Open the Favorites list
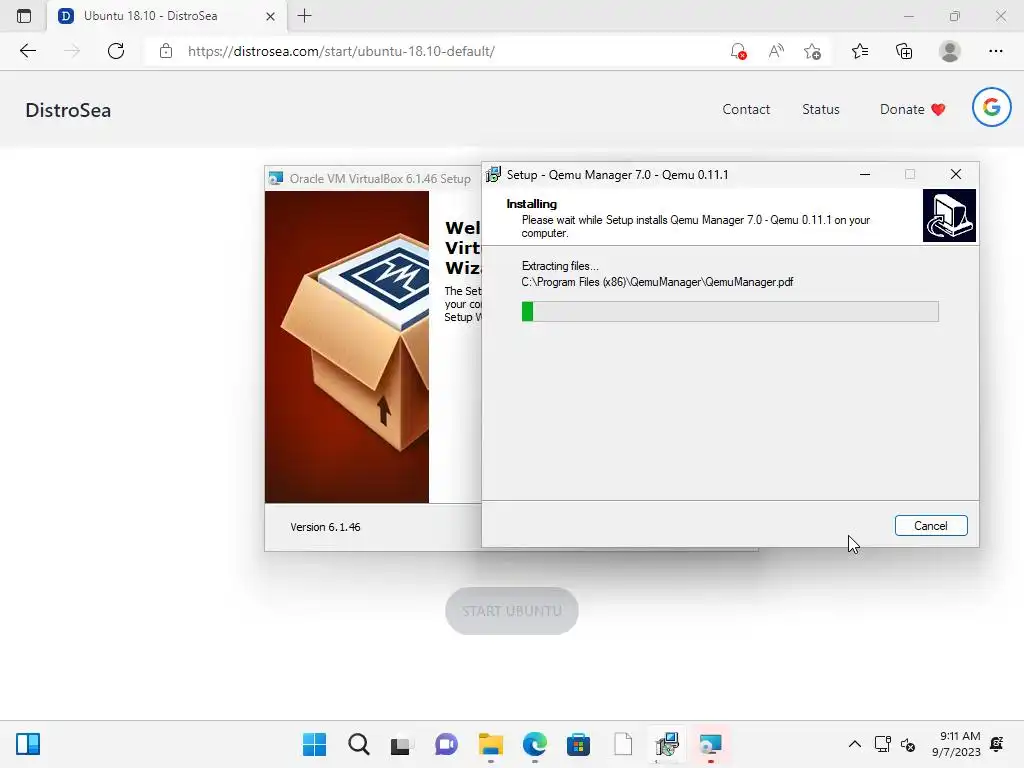Image resolution: width=1024 pixels, height=768 pixels. click(860, 51)
